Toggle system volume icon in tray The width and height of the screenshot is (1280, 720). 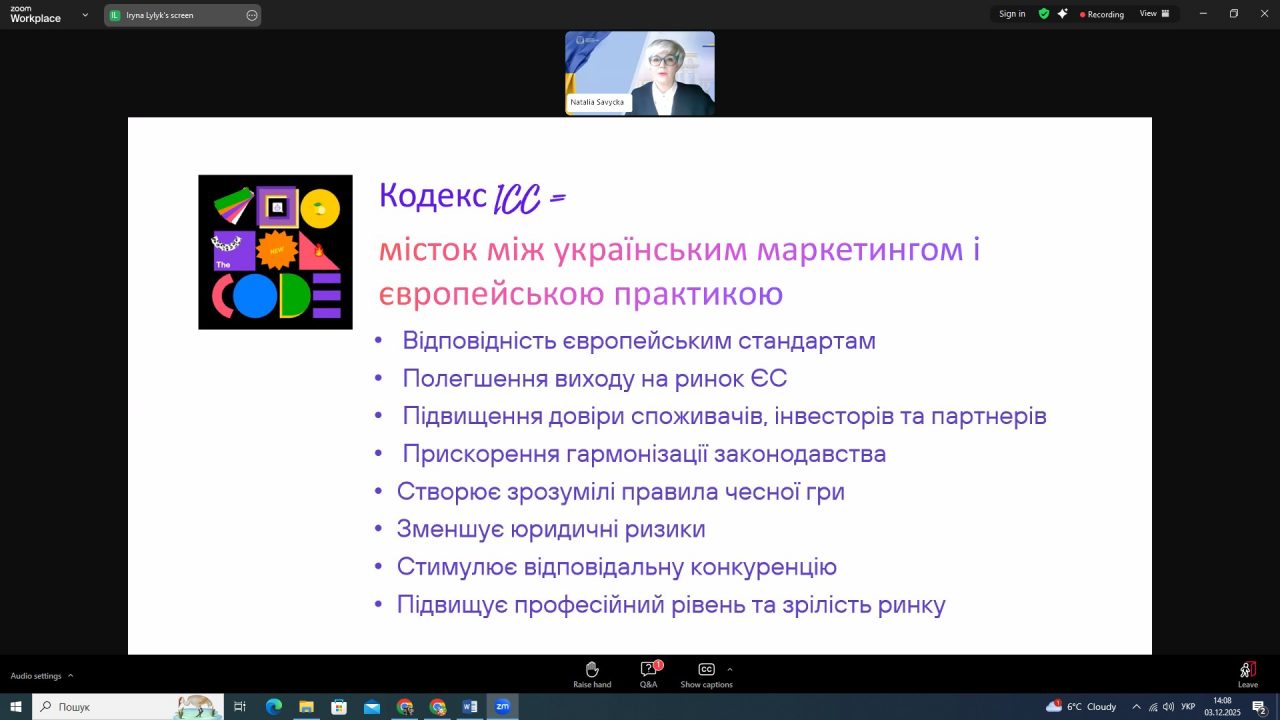[1168, 707]
